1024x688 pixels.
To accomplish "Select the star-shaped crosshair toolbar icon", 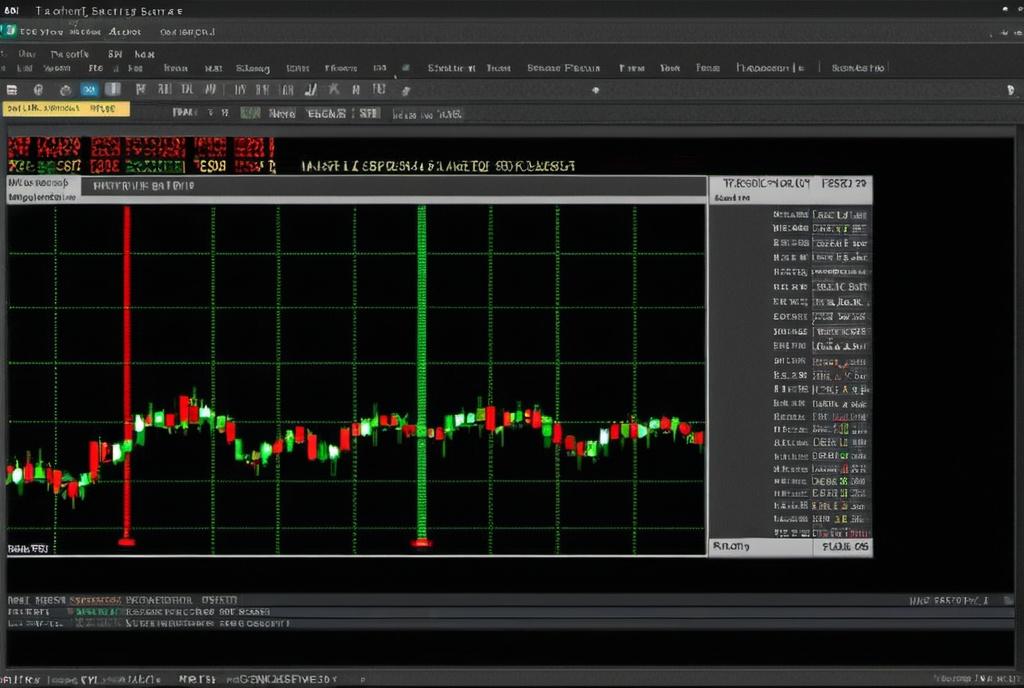I will point(334,89).
